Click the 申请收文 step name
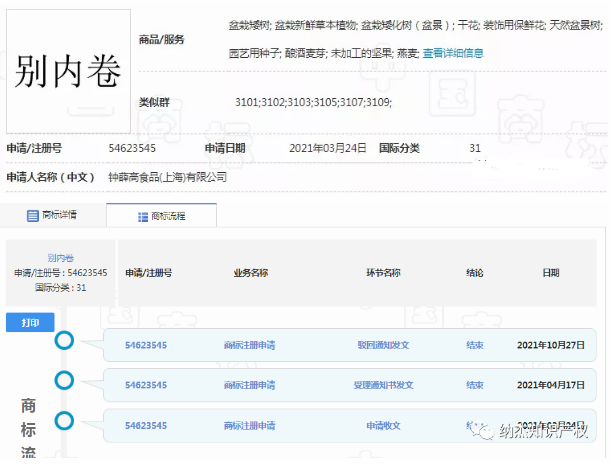The image size is (612, 466). coord(383,425)
